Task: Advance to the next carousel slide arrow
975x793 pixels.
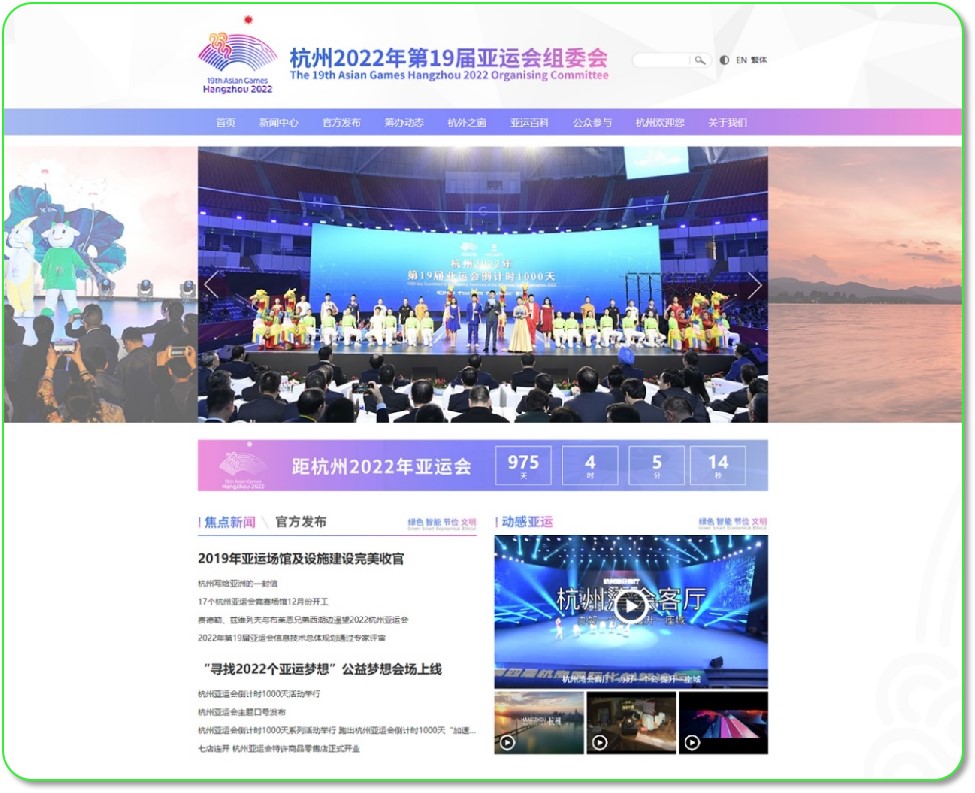Action: coord(754,285)
